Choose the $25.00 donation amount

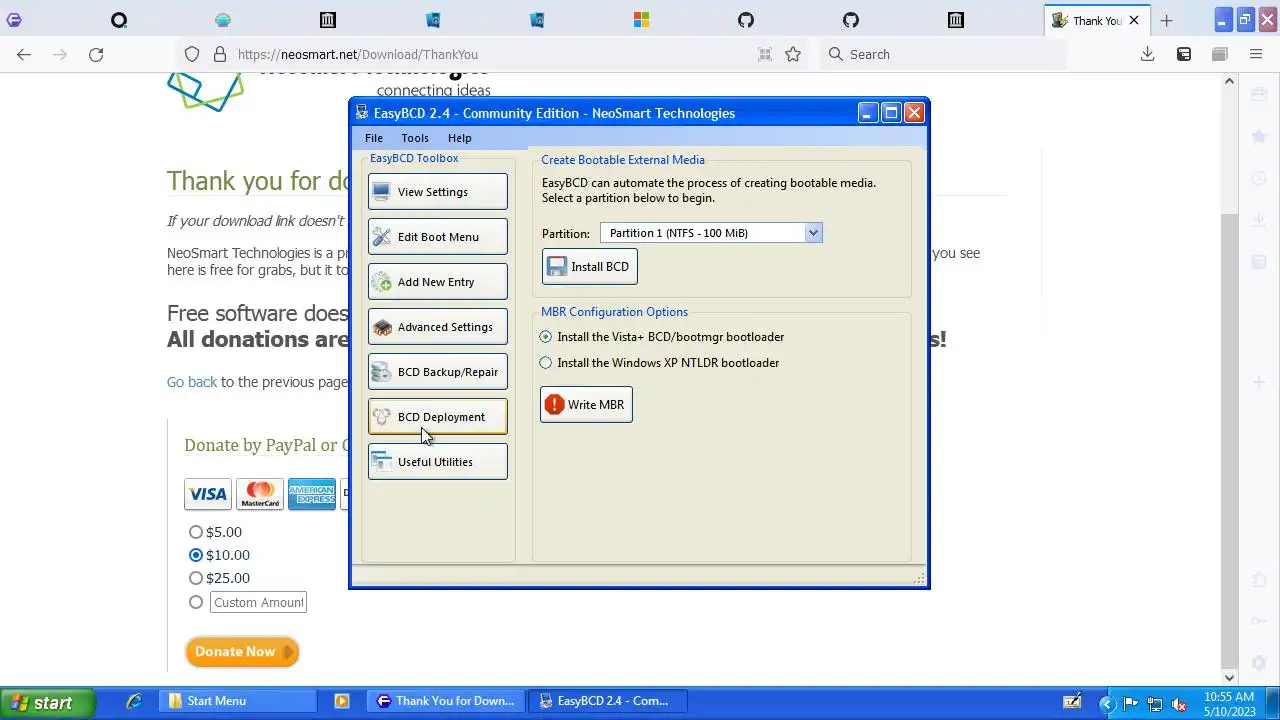[x=196, y=578]
